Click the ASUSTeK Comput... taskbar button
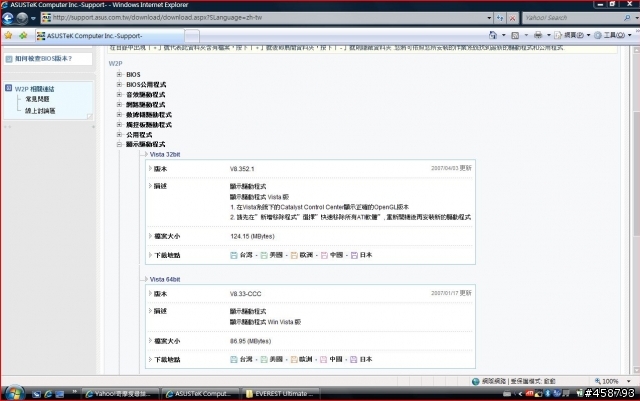 (200, 394)
